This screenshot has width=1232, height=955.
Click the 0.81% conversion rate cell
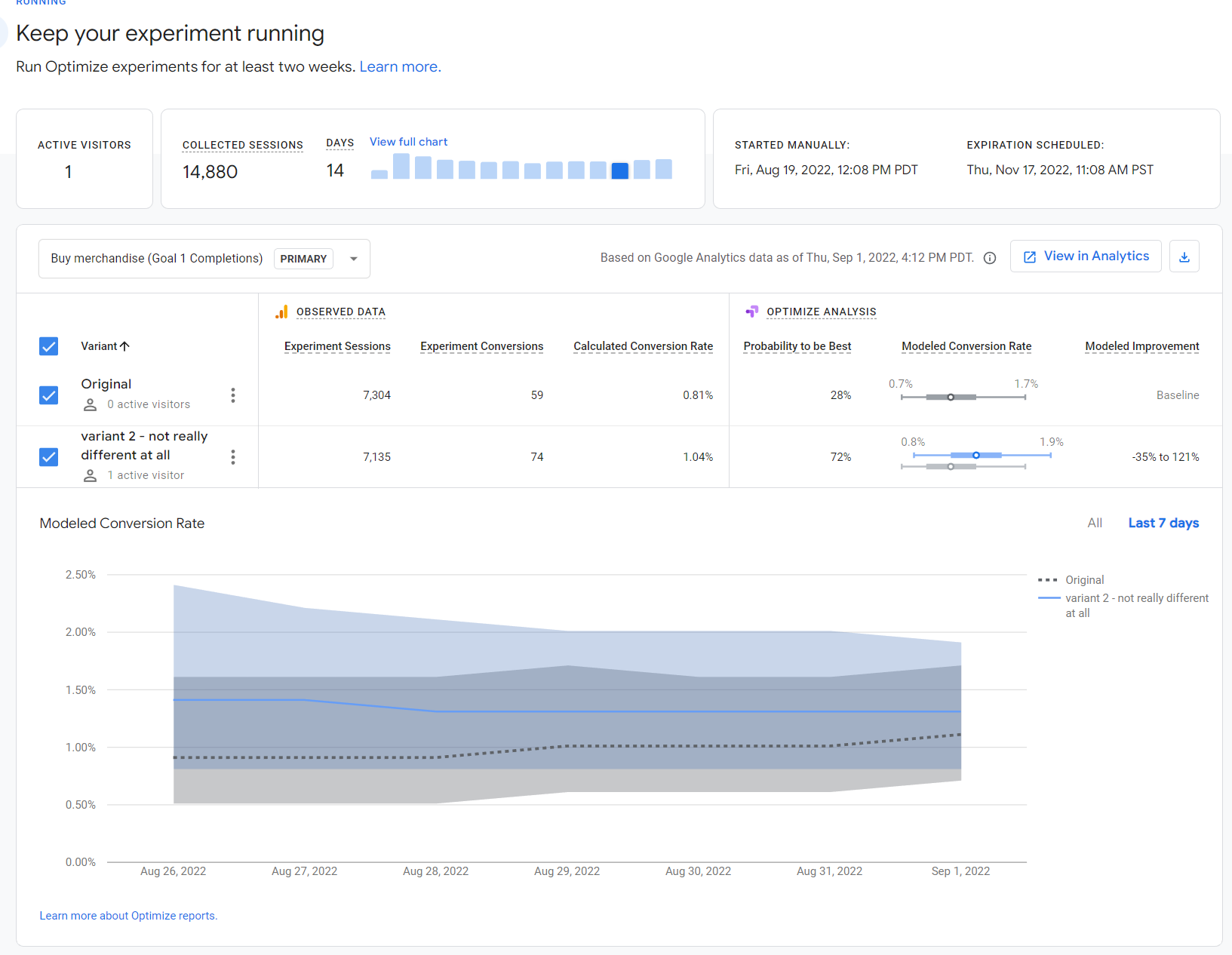[x=698, y=395]
